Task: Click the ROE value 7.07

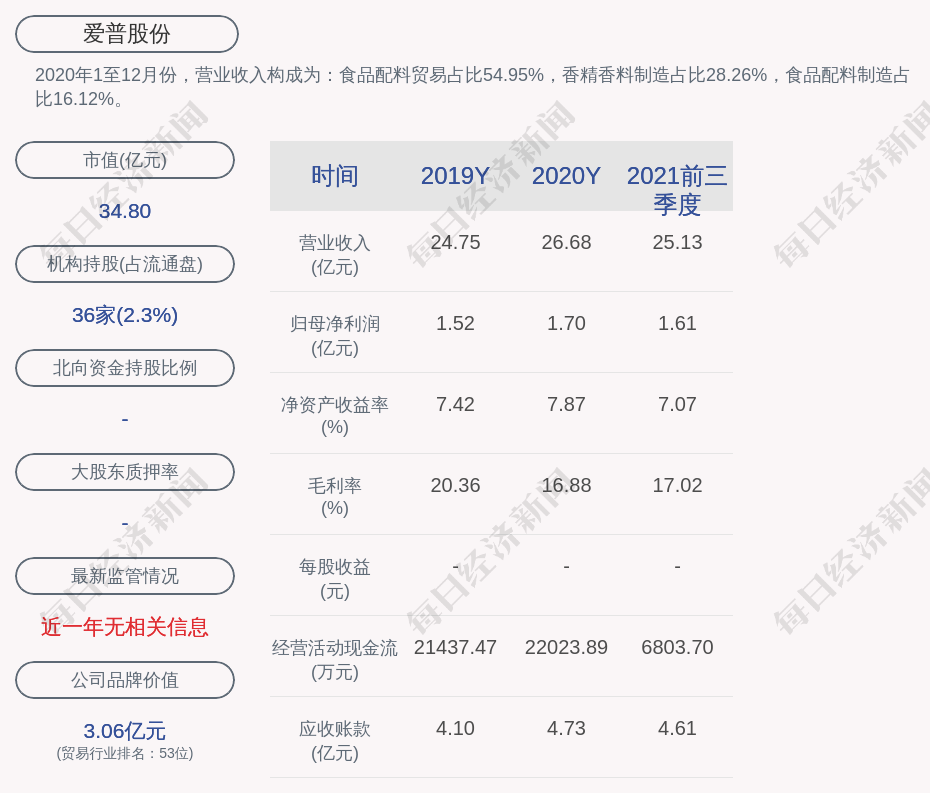Action: (x=677, y=405)
